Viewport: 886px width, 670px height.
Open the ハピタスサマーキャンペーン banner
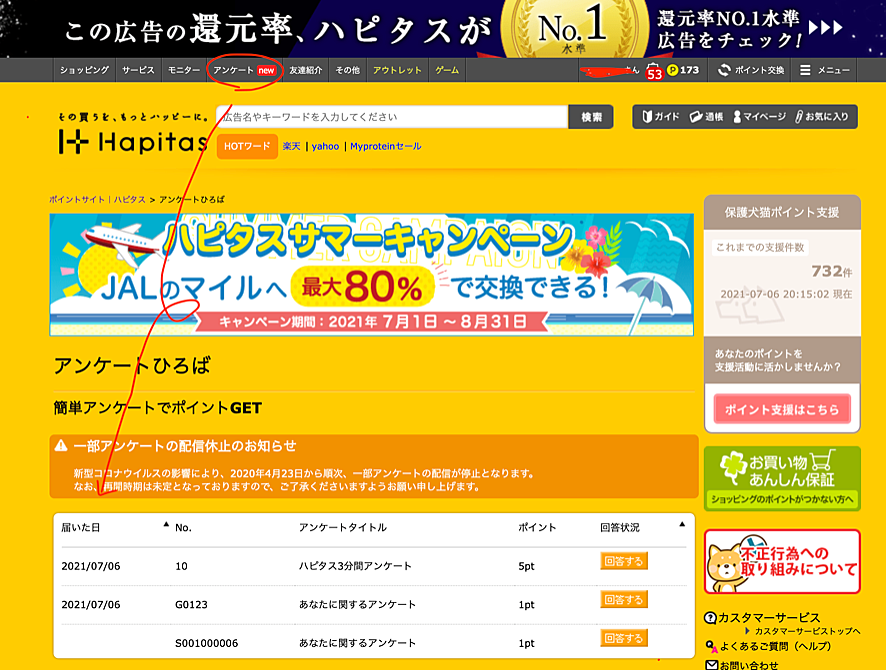372,275
